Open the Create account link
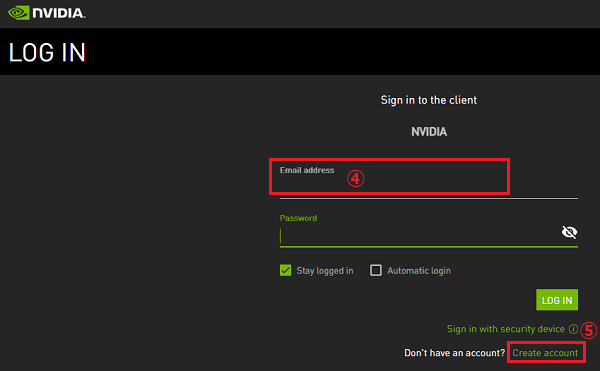Screen dimensions: 600x371 545,353
